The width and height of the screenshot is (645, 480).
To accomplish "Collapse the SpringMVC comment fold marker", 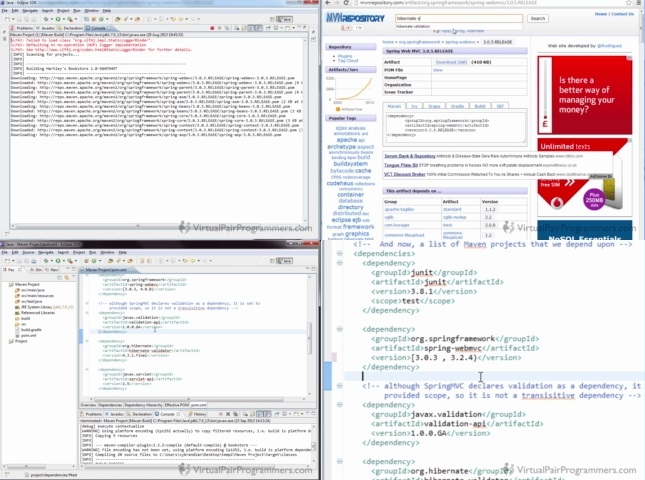I will (x=340, y=386).
